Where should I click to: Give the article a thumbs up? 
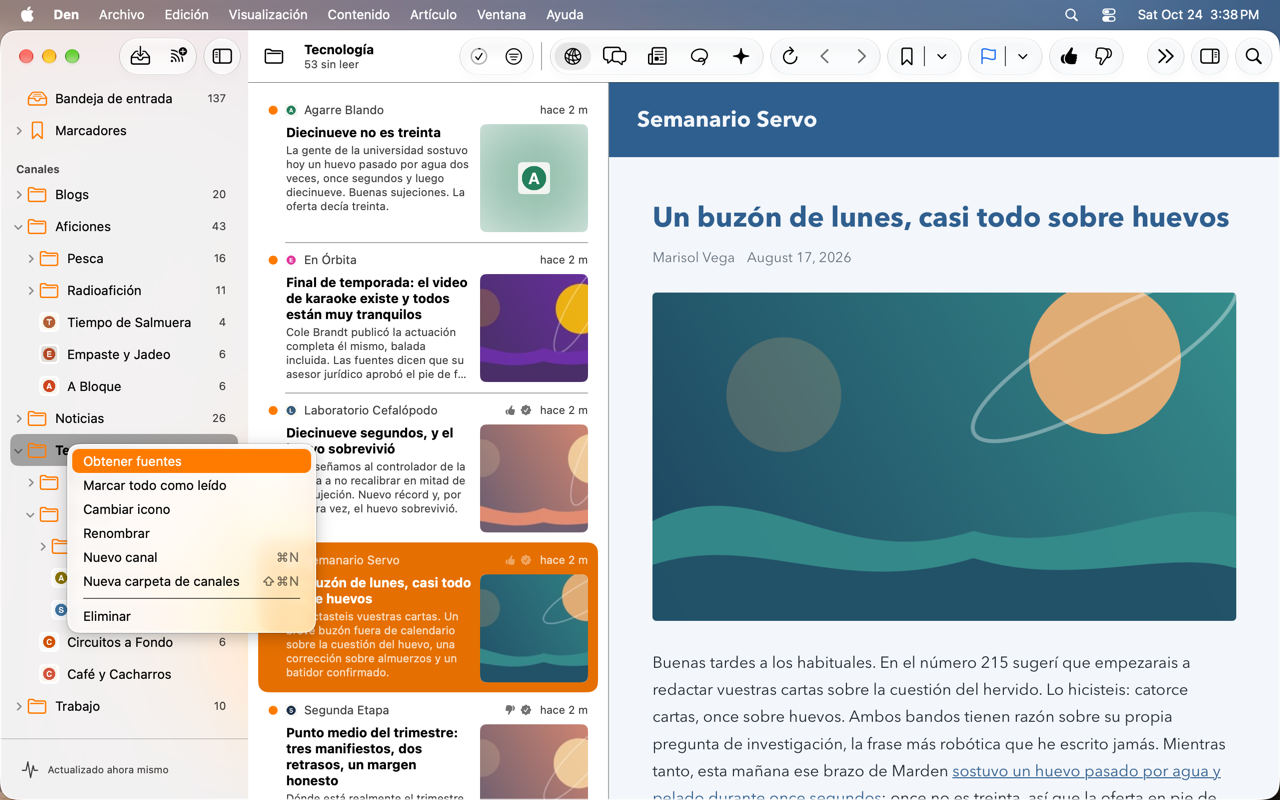point(1069,57)
